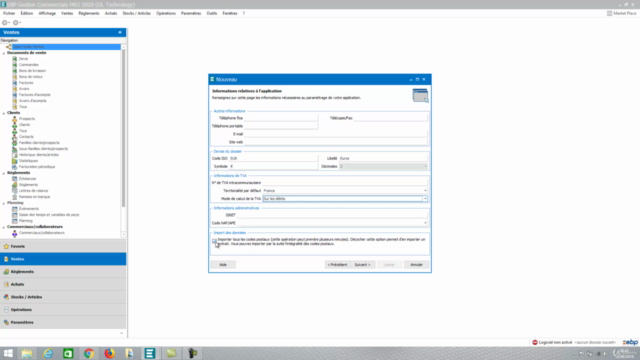Switch to the Stocks / Articles navigation section
The width and height of the screenshot is (640, 360).
coord(63,297)
